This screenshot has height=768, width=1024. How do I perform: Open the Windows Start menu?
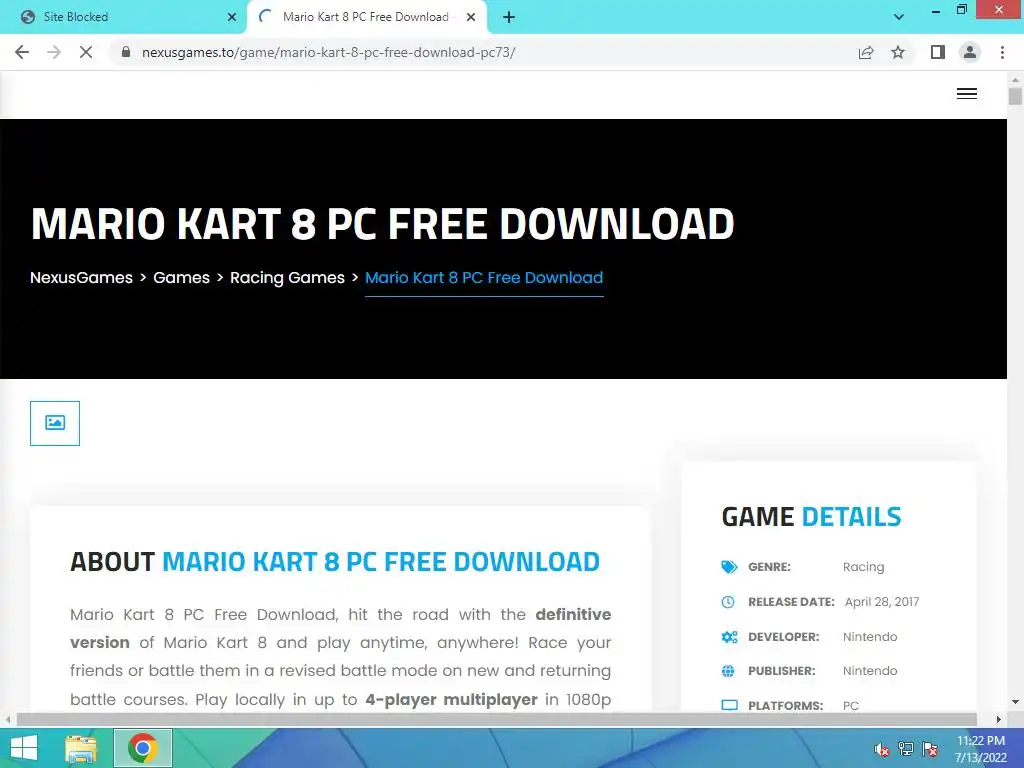click(x=24, y=748)
